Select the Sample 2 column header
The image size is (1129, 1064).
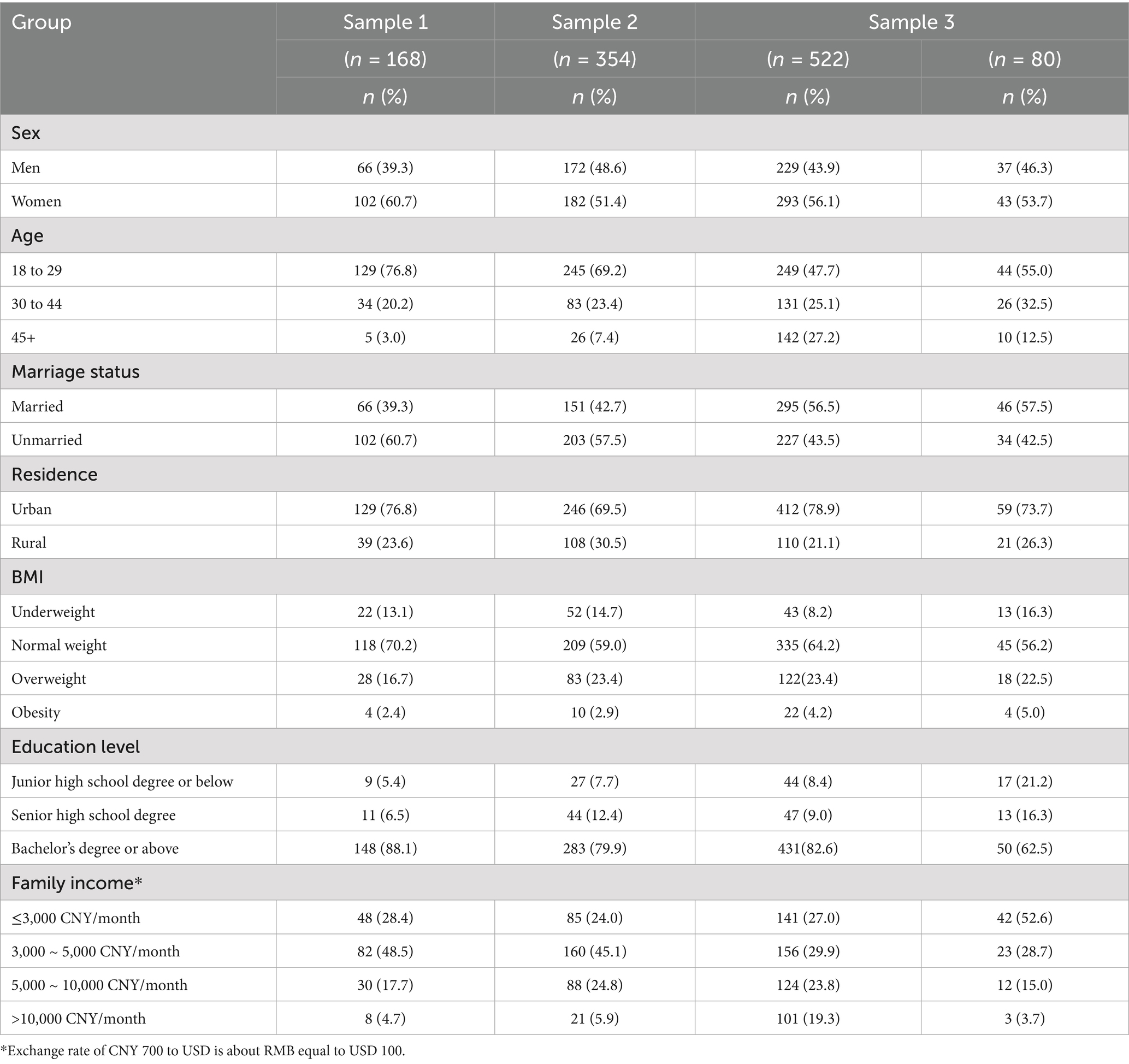(594, 22)
